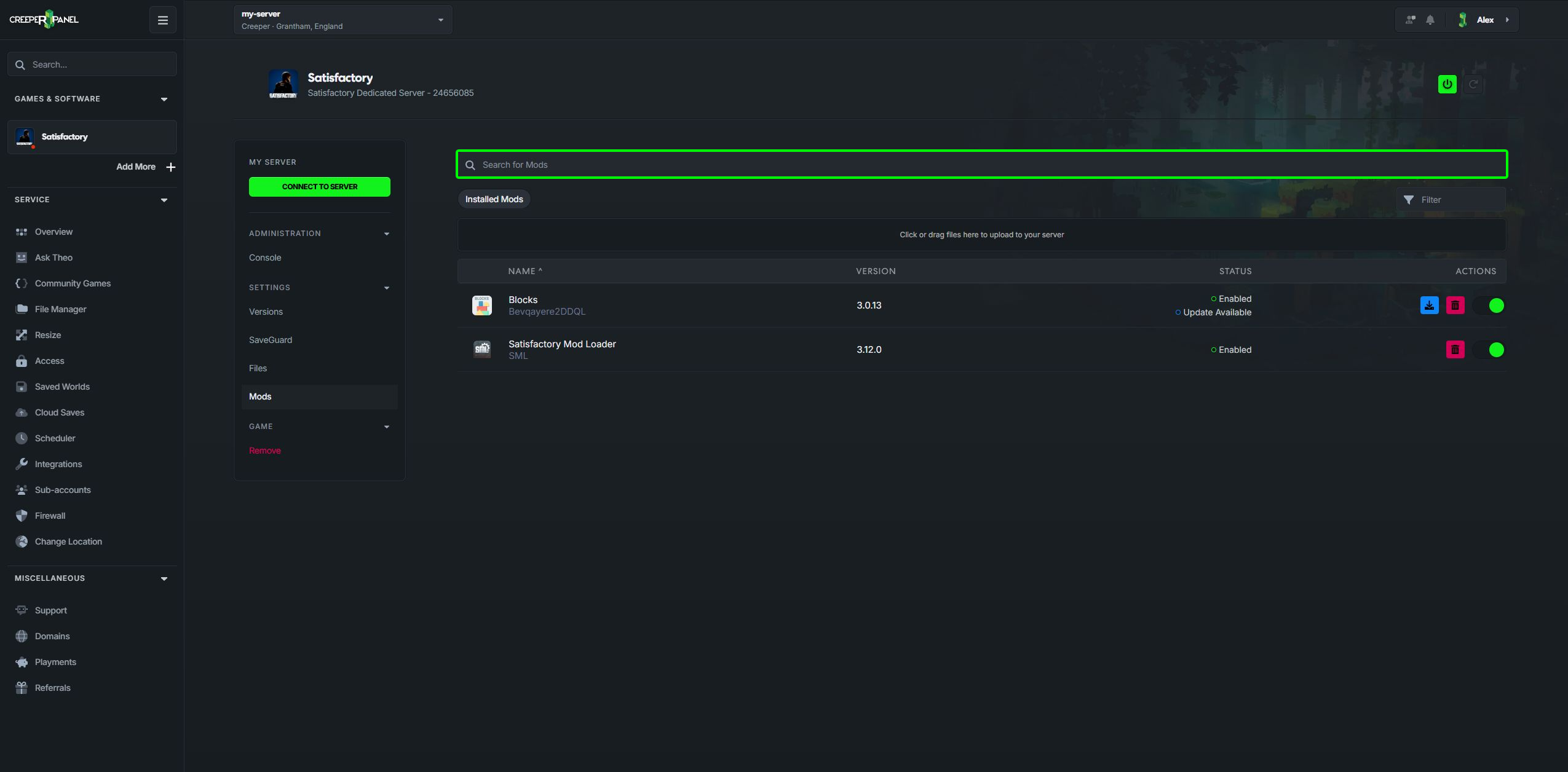Delete the Satisfactory Mod Loader

pyautogui.click(x=1455, y=350)
